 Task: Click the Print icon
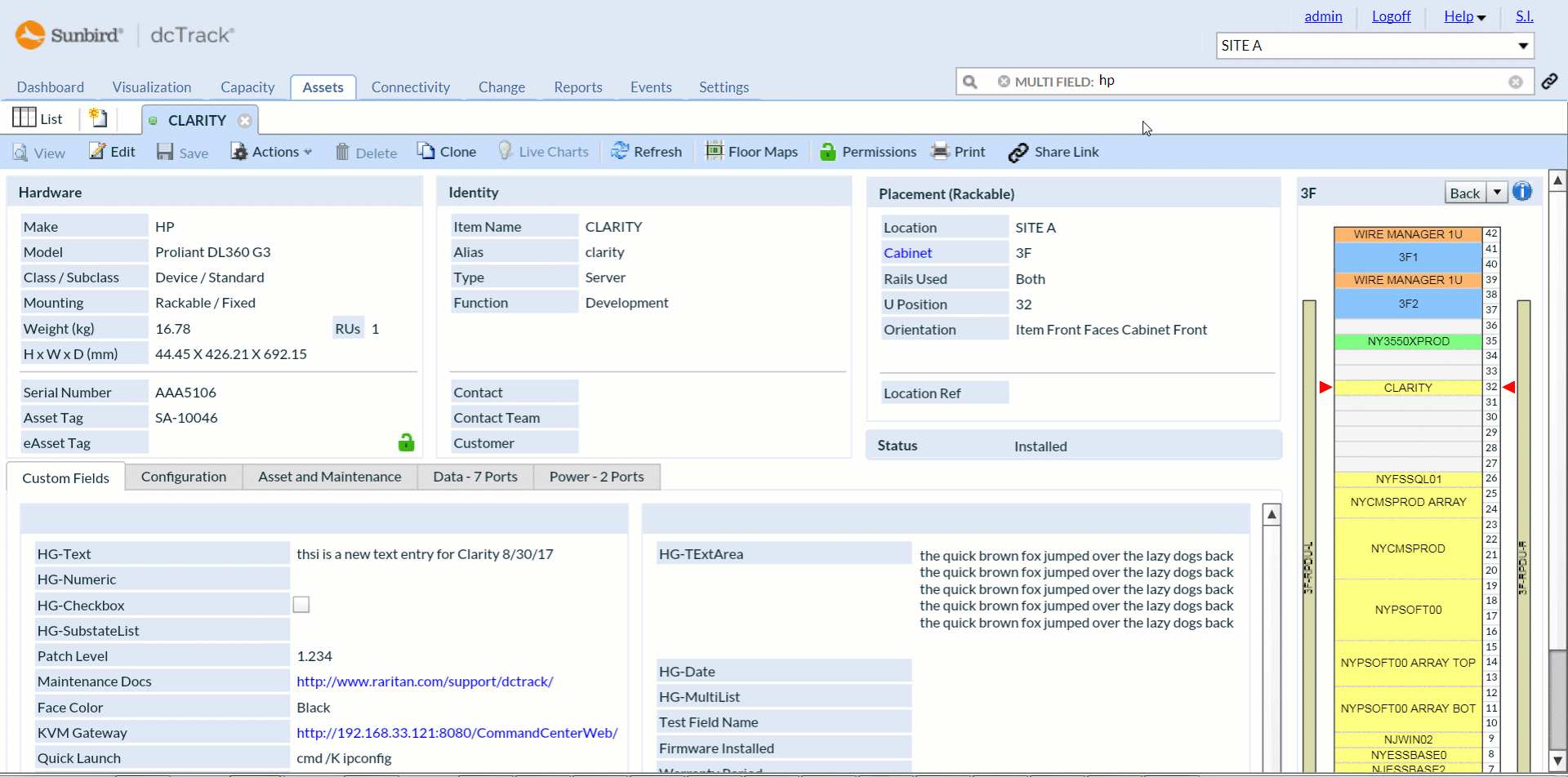click(x=940, y=152)
